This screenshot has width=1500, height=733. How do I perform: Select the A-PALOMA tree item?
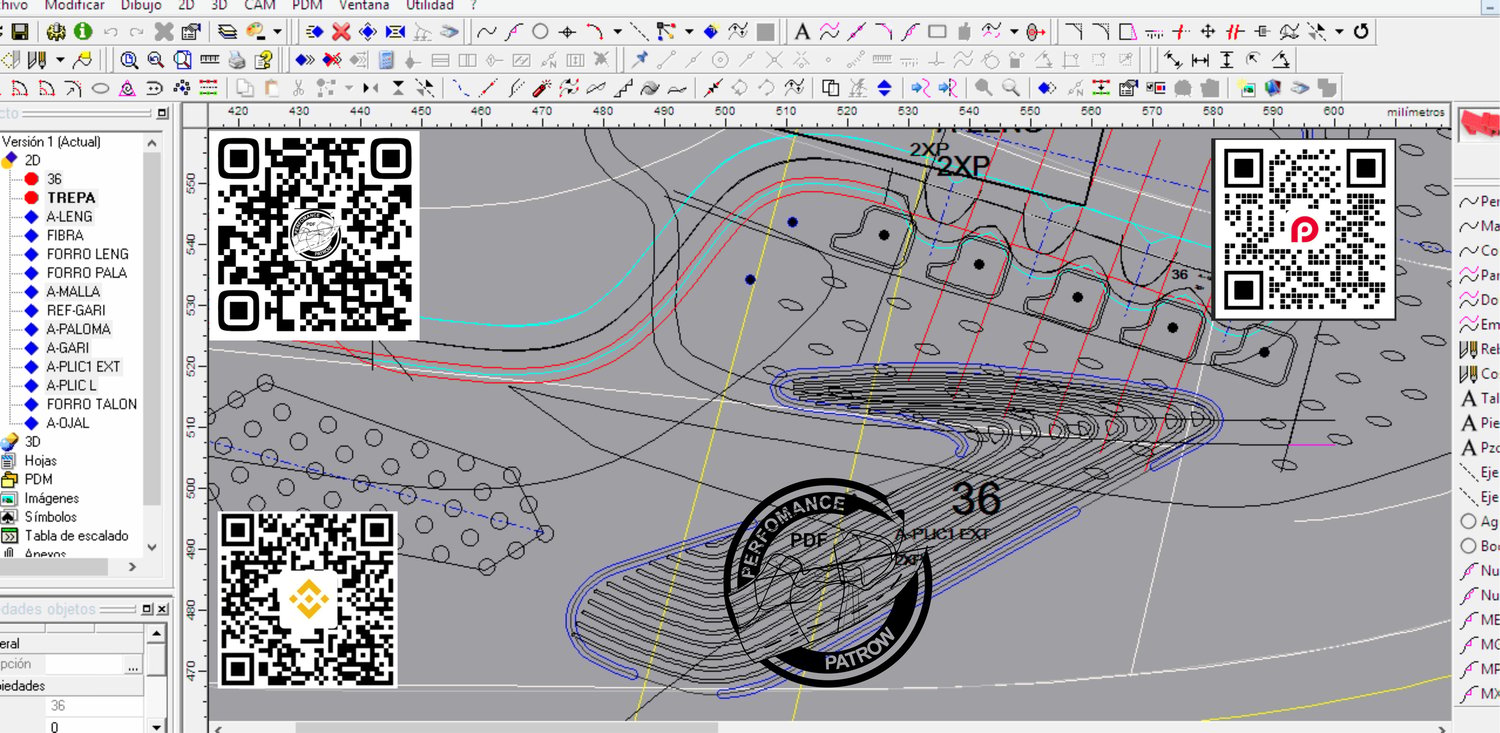78,329
